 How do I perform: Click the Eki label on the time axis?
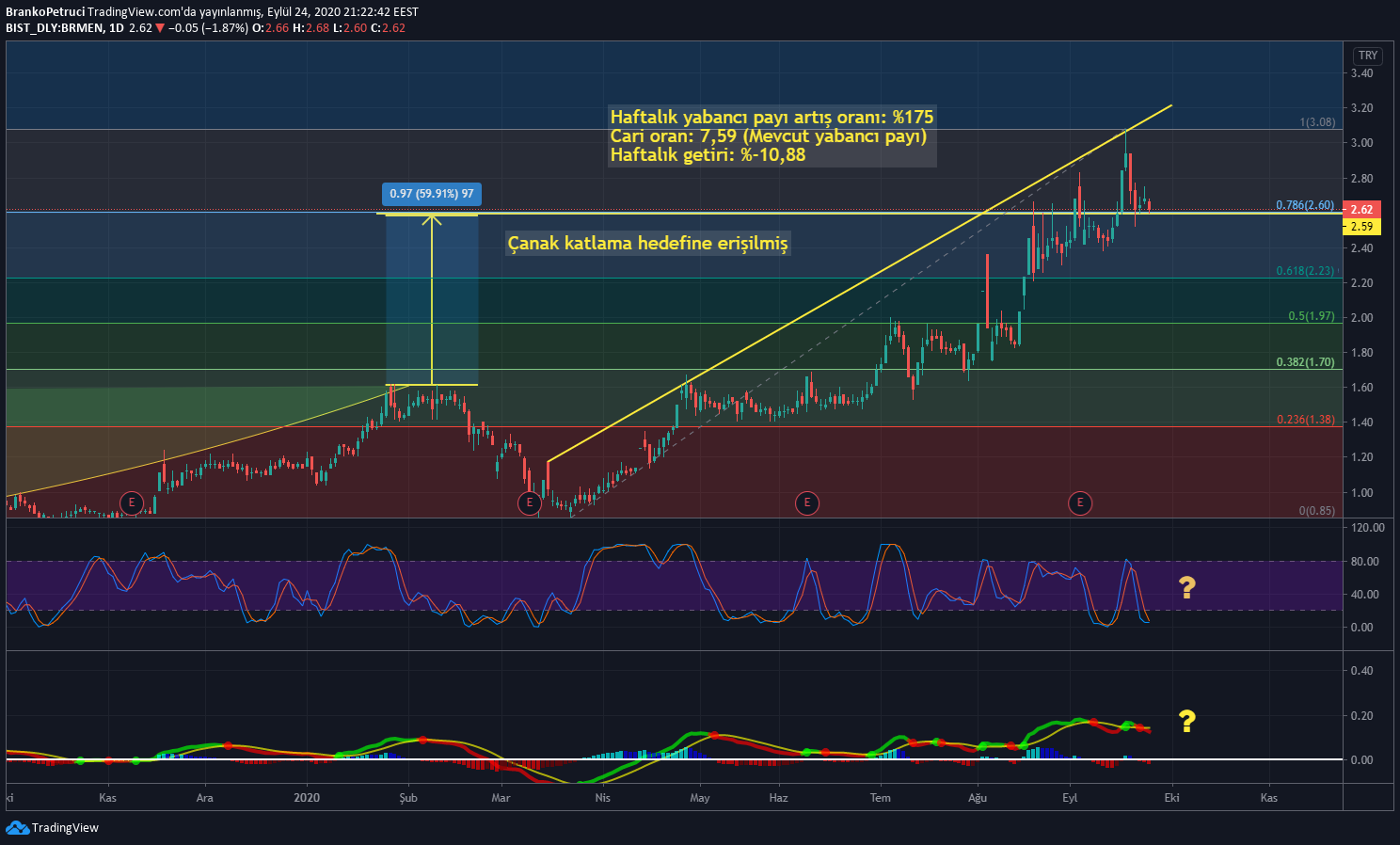[1171, 798]
